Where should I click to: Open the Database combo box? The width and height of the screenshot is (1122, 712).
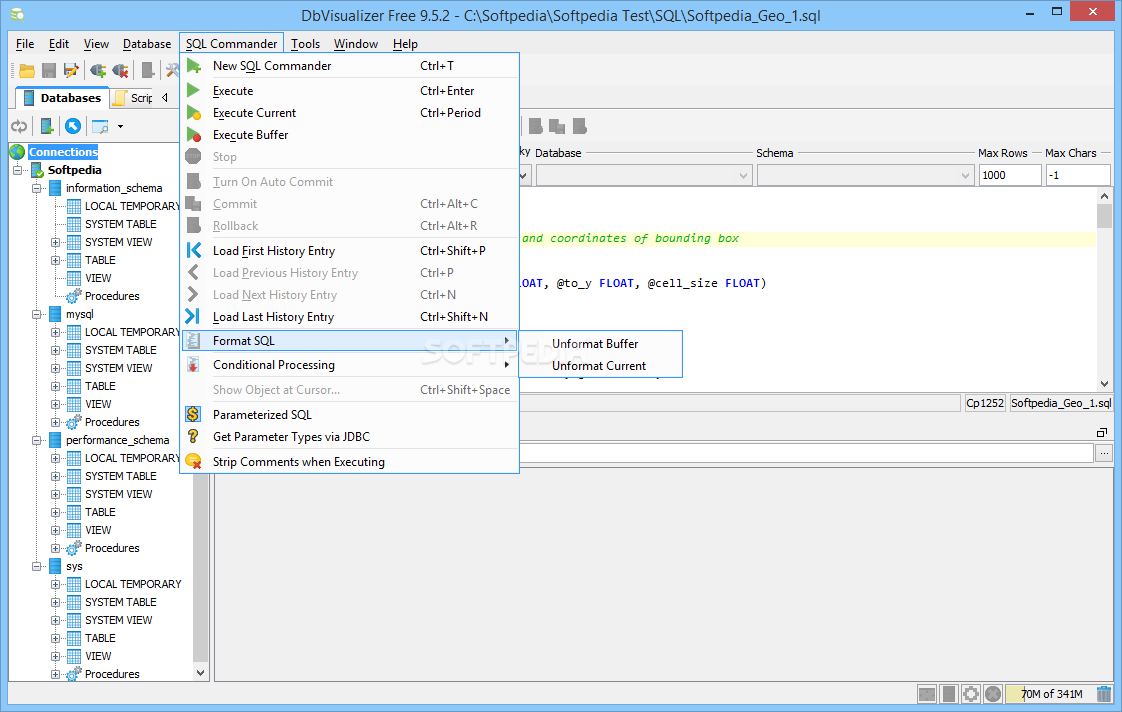point(644,175)
